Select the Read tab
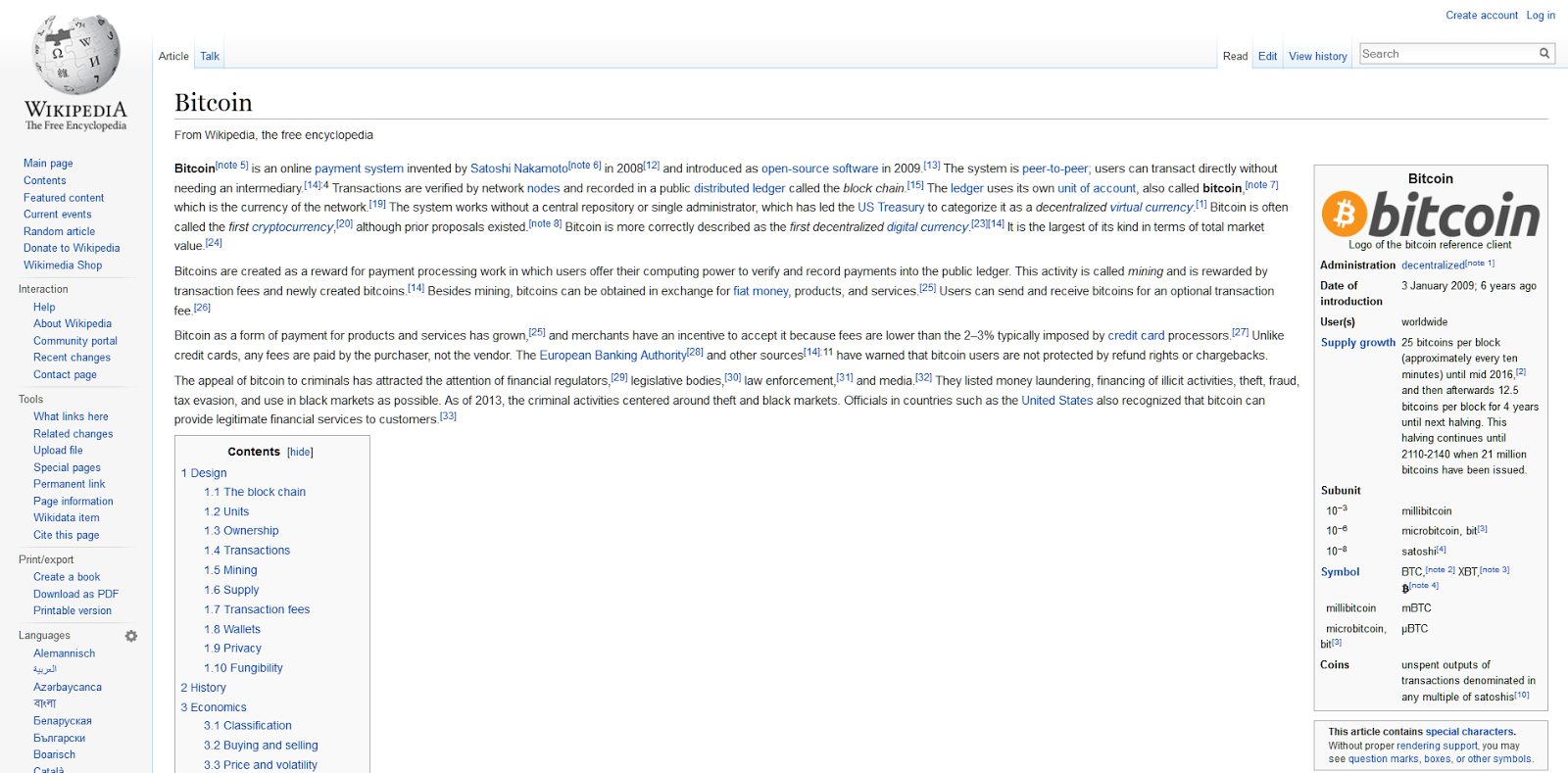 click(1235, 57)
